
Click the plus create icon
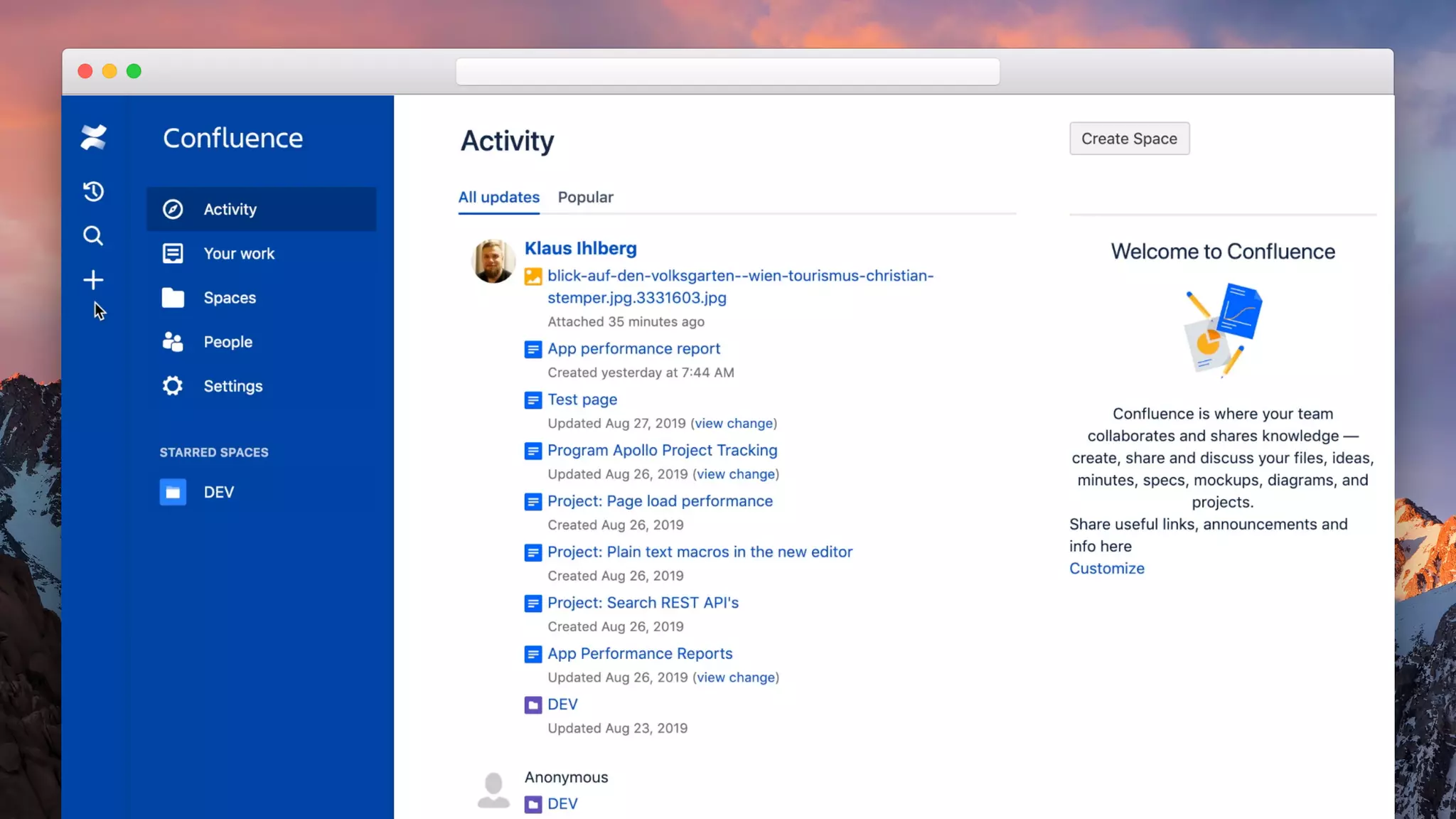tap(93, 280)
